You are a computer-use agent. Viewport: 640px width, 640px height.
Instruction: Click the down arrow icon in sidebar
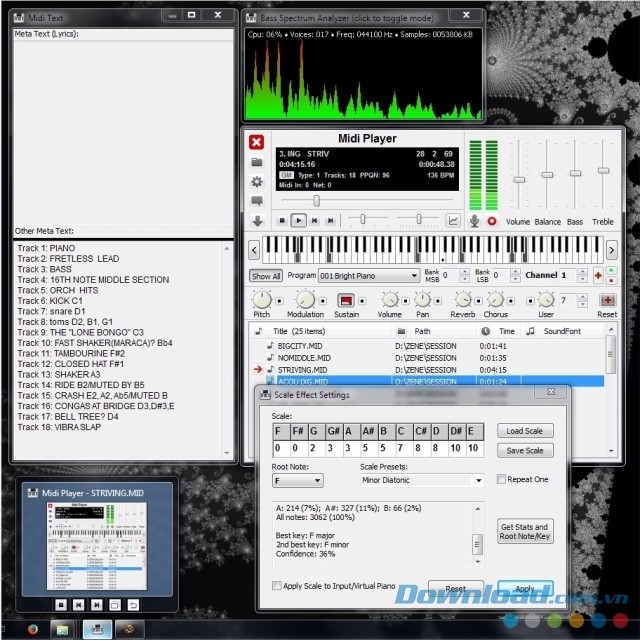point(257,221)
